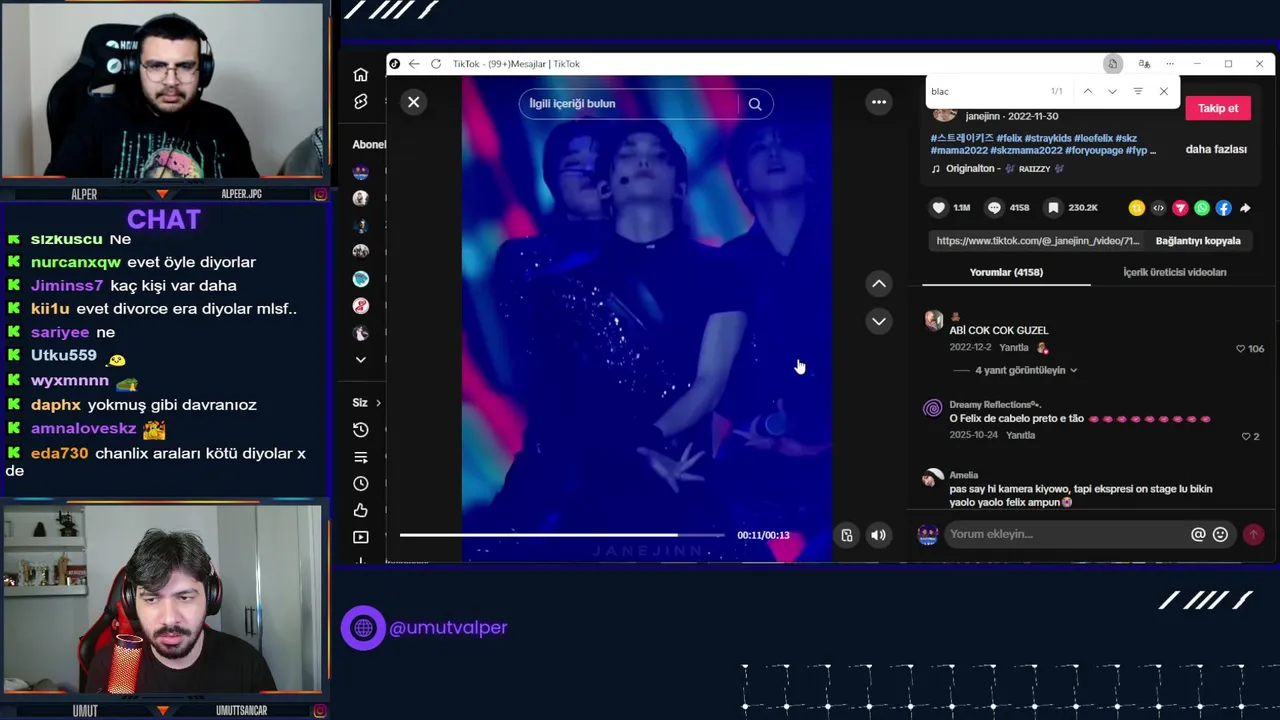Open 'Your videos' play icon in sidebar
Image resolution: width=1280 pixels, height=720 pixels.
pos(361,537)
